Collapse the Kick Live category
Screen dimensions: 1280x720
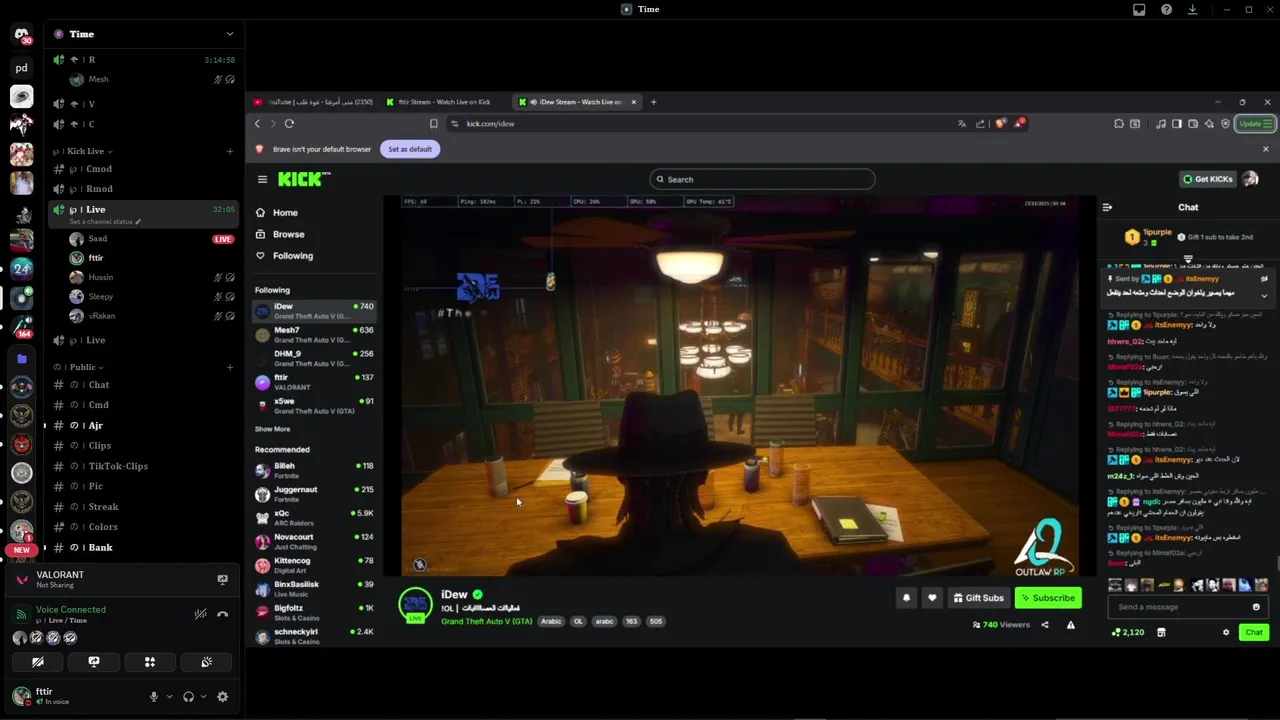(x=88, y=151)
